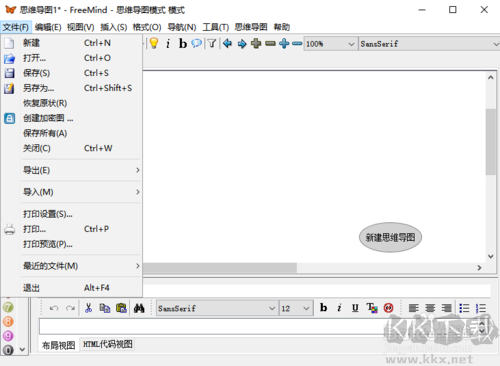This screenshot has width=500, height=366.
Task: Choose 打开... from the file menu
Action: coord(72,58)
